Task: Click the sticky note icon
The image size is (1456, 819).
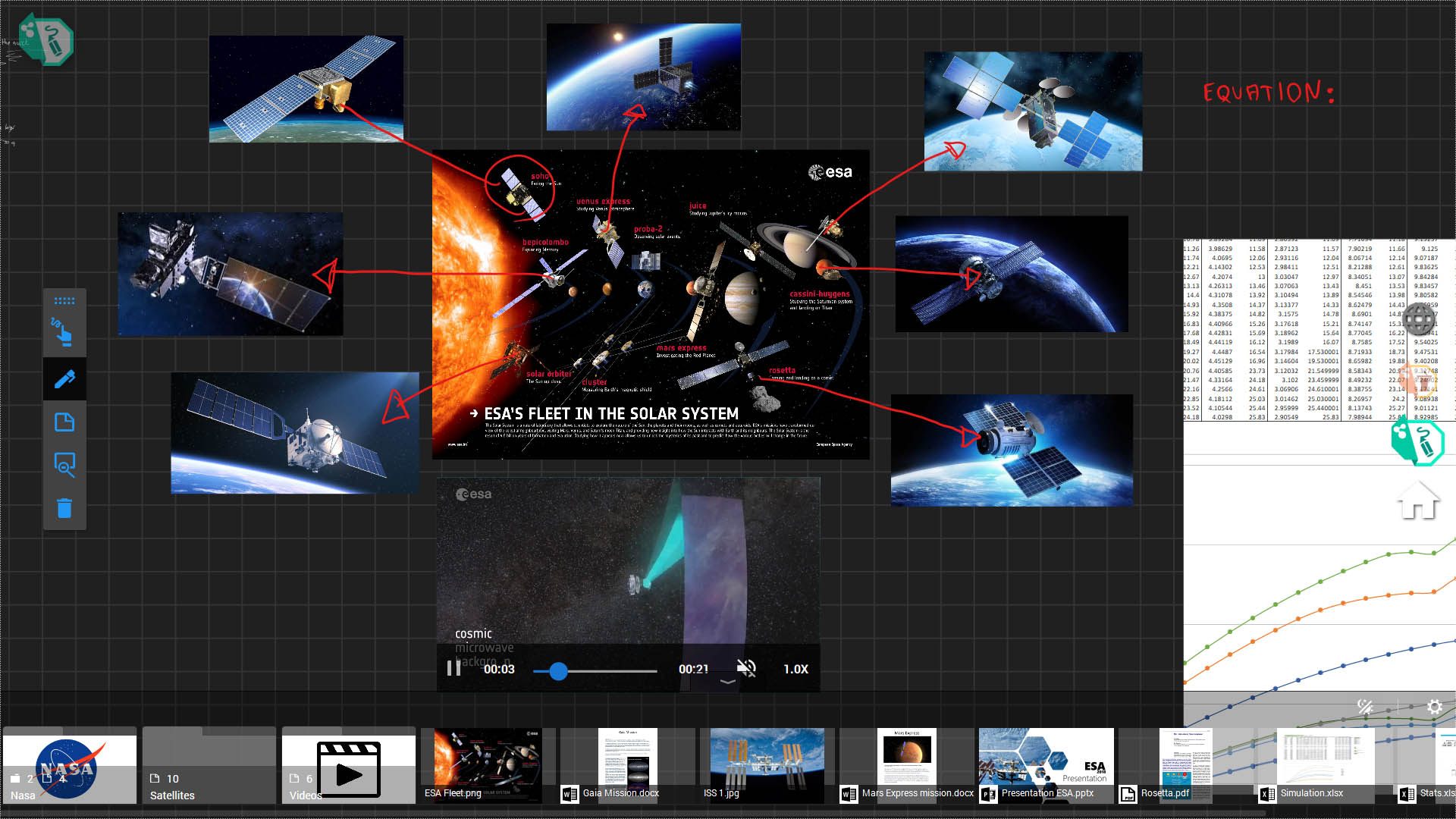Action: pos(64,422)
